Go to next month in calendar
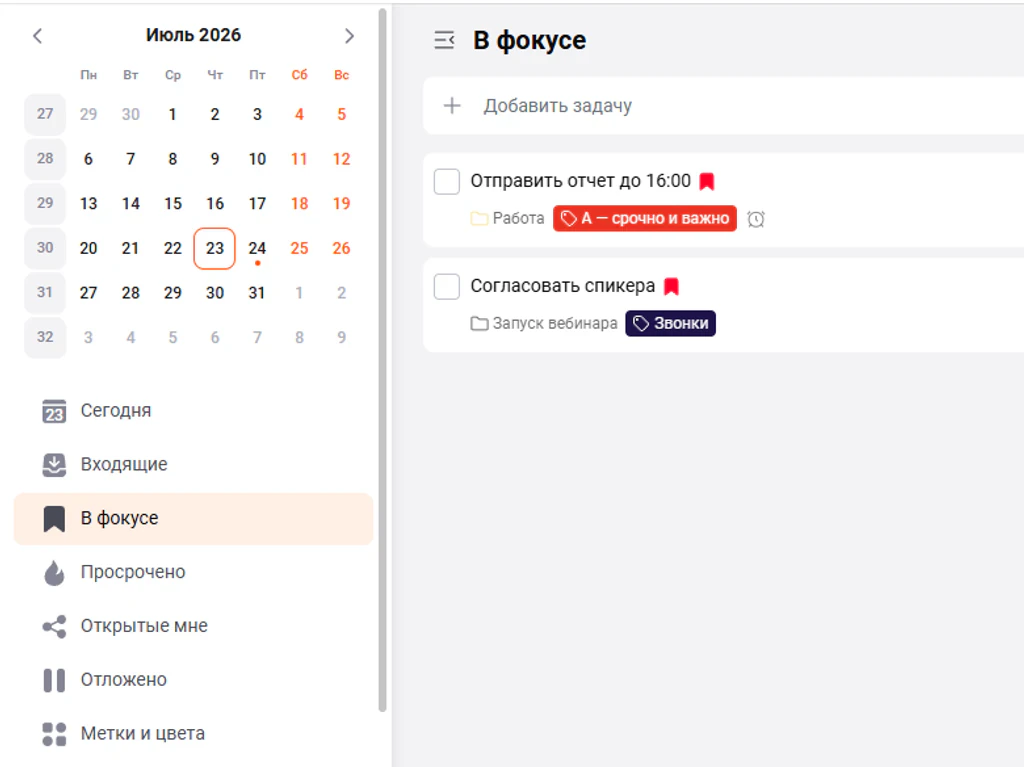Image resolution: width=1024 pixels, height=767 pixels. pyautogui.click(x=349, y=36)
